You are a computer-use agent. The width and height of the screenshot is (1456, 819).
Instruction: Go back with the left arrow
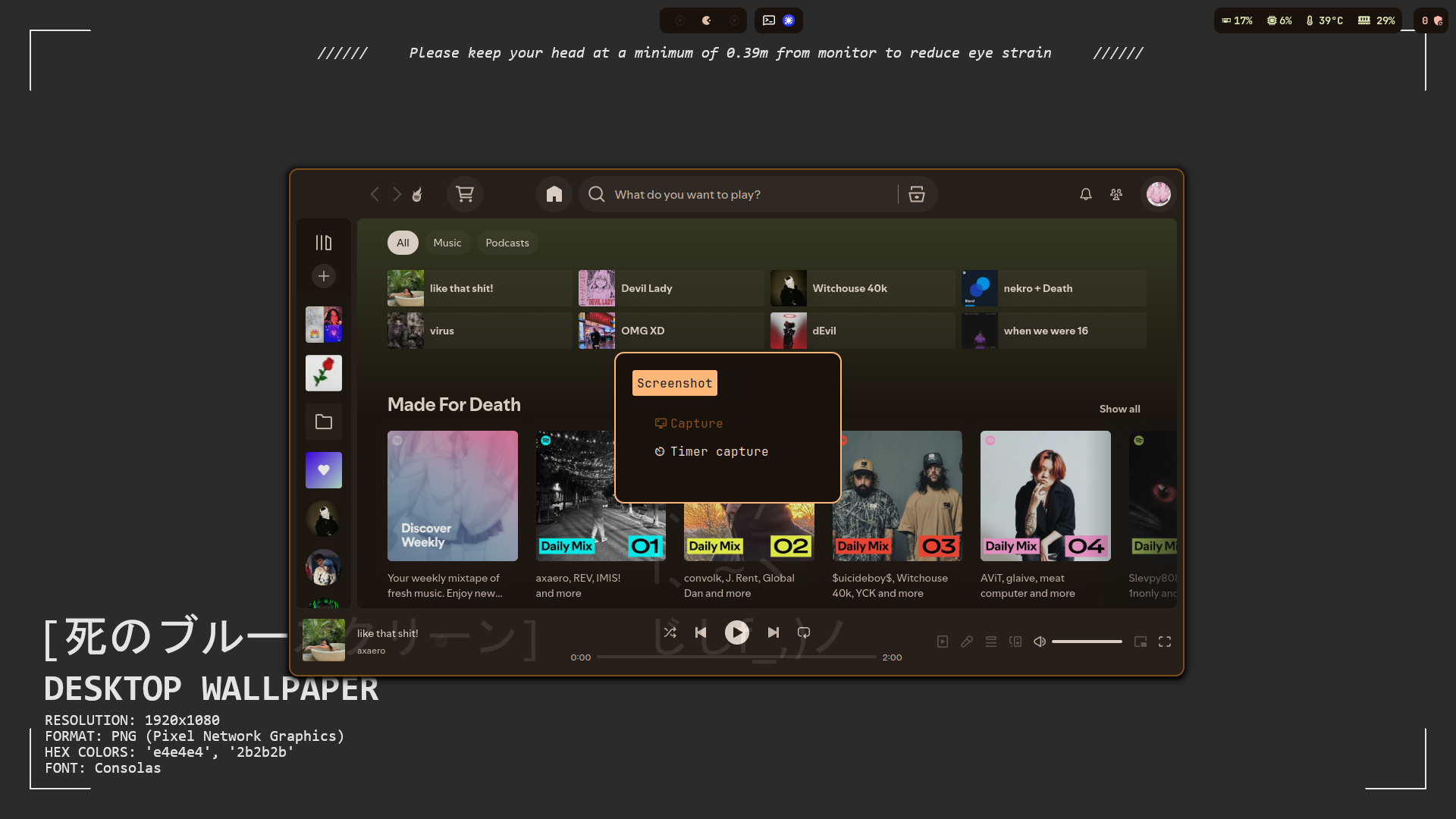(375, 194)
